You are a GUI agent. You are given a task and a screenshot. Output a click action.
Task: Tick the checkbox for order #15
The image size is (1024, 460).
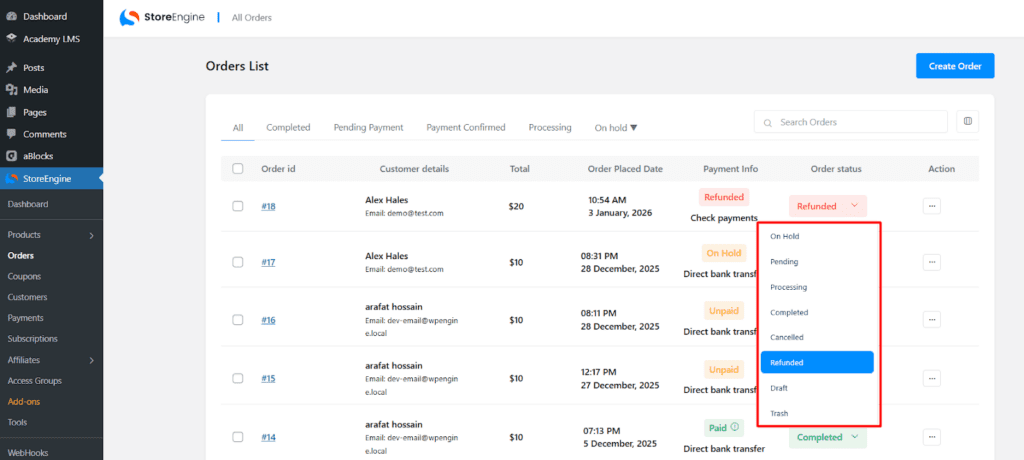click(238, 378)
